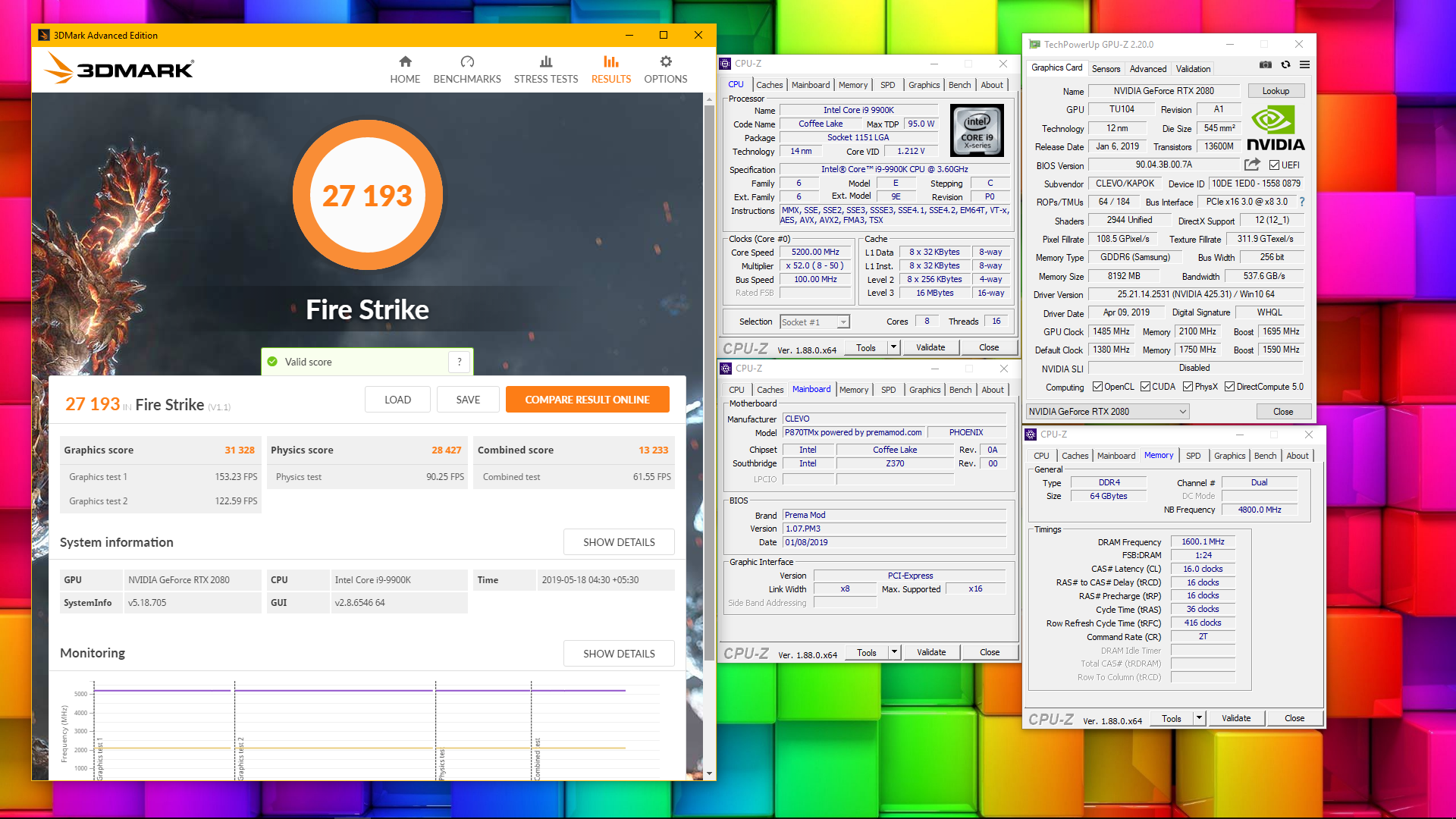Click the Physics score value 28 427
Viewport: 1456px width, 819px height.
point(447,450)
